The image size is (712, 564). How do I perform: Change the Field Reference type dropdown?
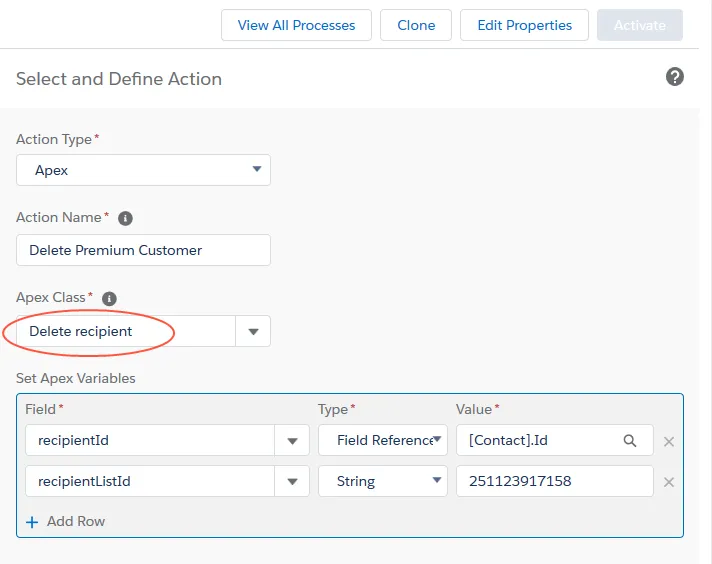coord(383,440)
